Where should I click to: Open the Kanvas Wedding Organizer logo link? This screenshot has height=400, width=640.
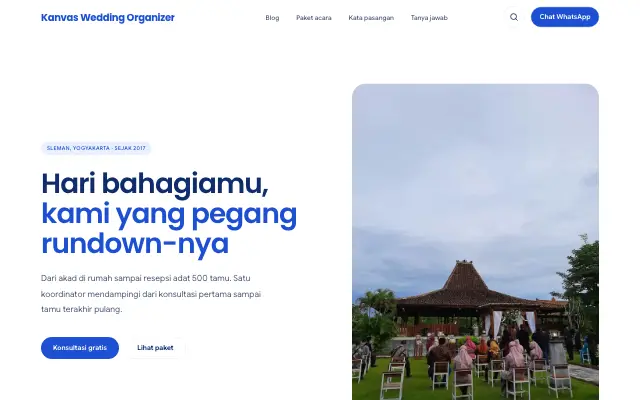coord(108,18)
